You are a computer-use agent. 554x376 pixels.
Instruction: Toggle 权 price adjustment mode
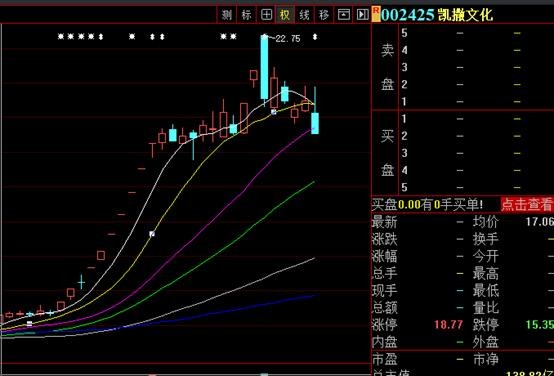285,14
